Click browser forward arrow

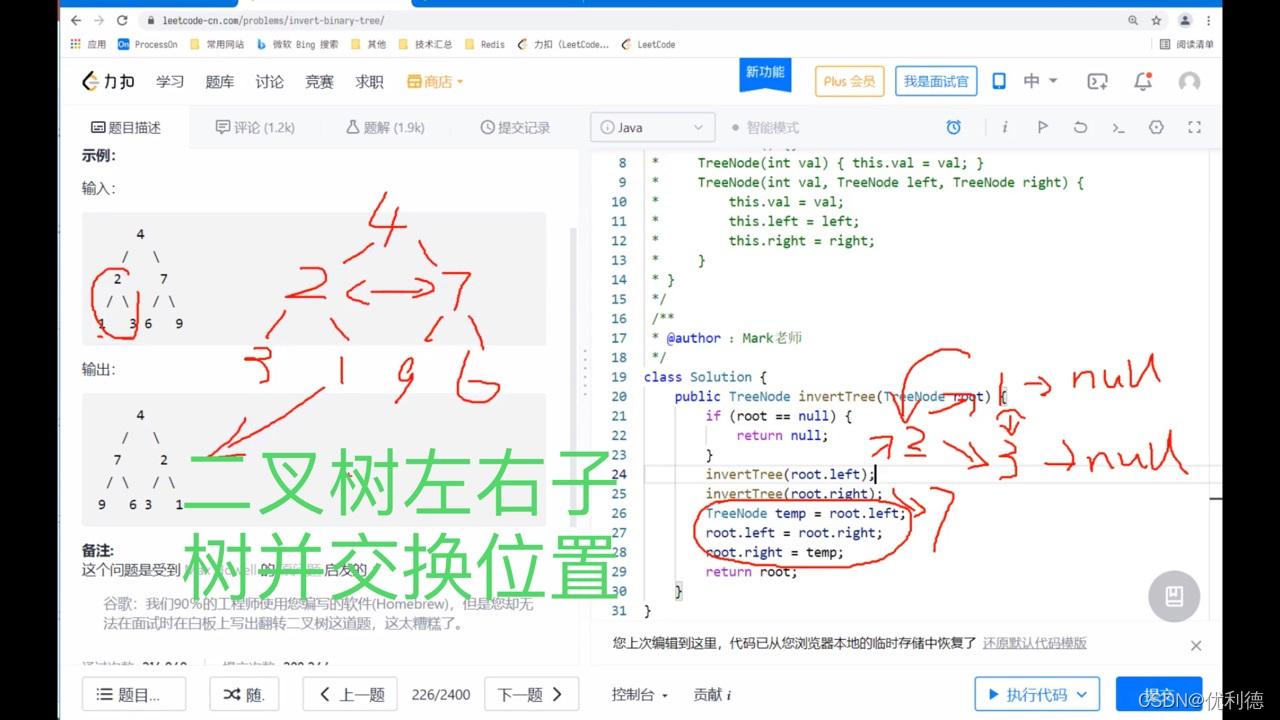[99, 20]
